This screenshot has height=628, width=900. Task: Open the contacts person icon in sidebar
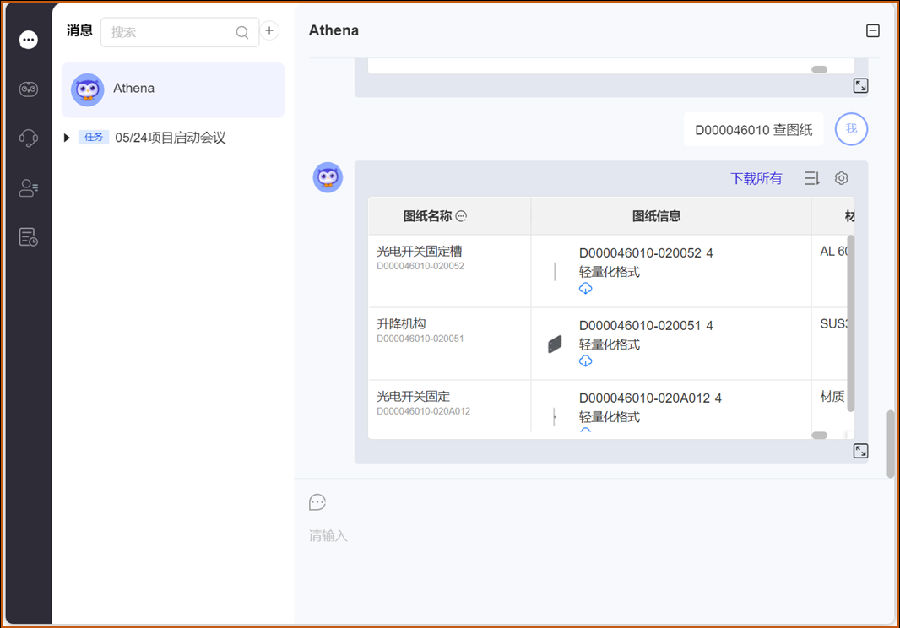[x=28, y=188]
